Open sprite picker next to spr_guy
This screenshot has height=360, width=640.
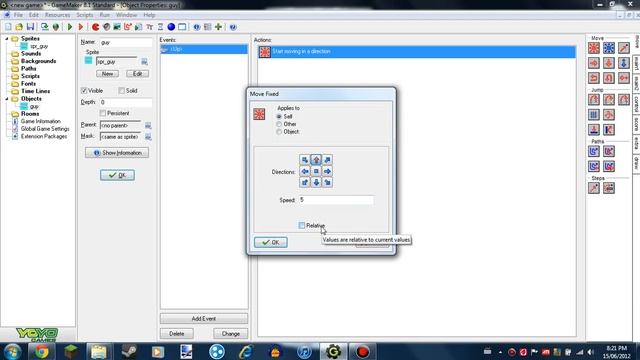coord(144,62)
